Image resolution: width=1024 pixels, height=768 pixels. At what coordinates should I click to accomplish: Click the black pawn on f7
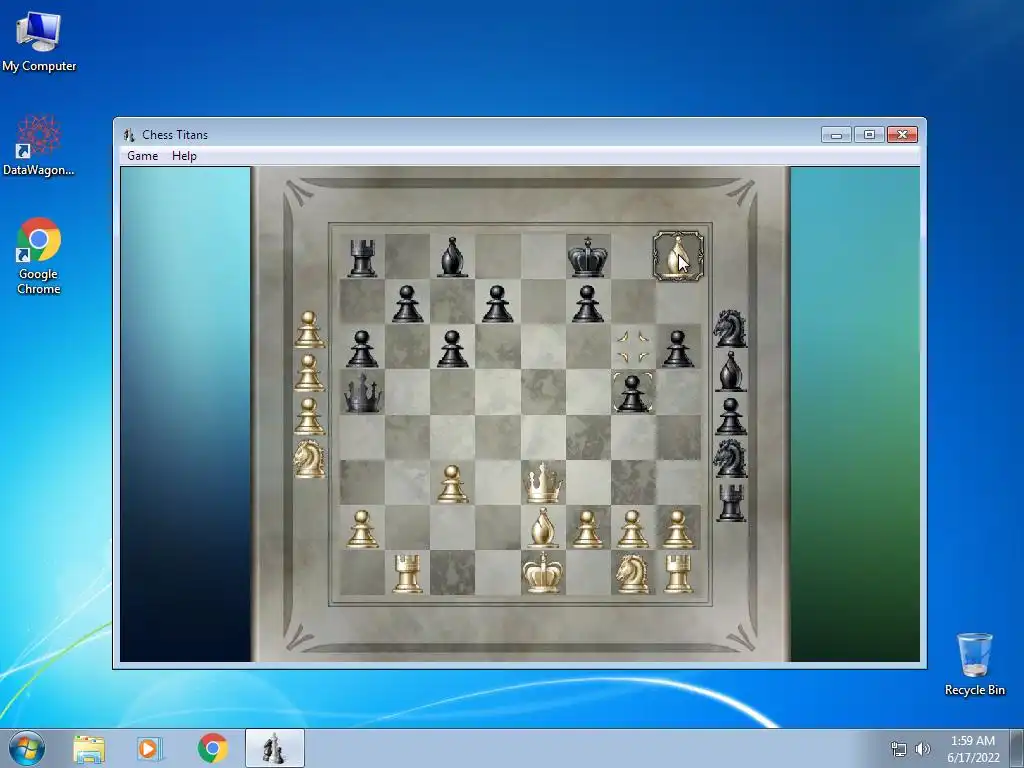(588, 304)
